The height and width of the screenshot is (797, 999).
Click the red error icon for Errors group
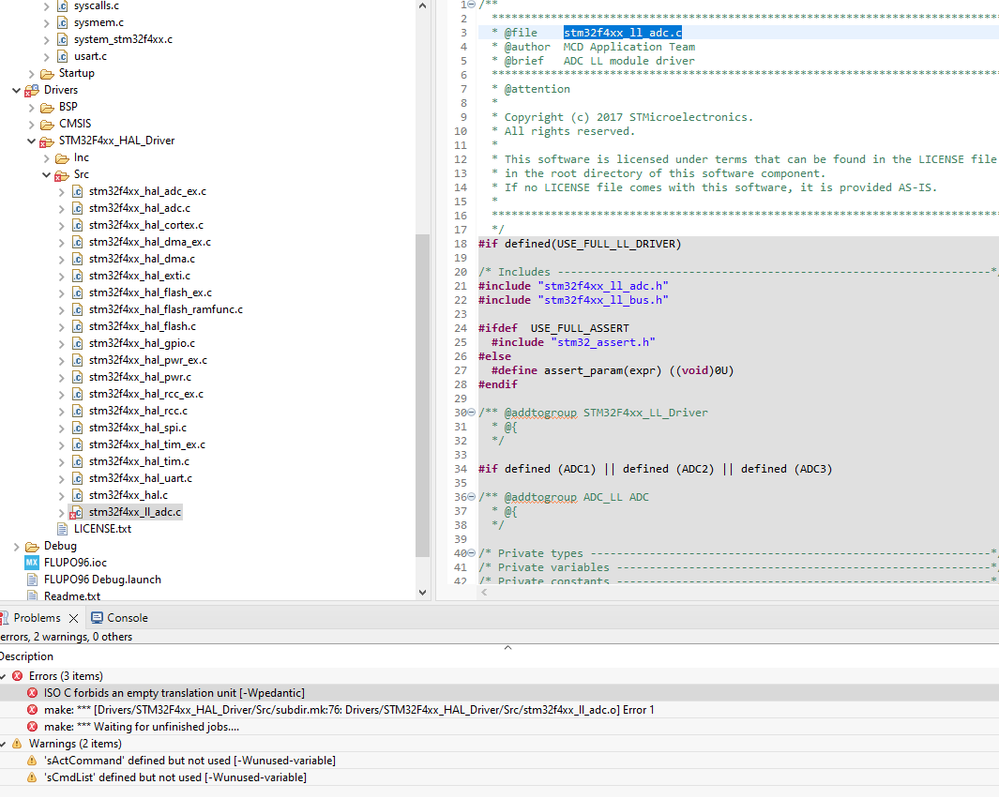tap(18, 676)
